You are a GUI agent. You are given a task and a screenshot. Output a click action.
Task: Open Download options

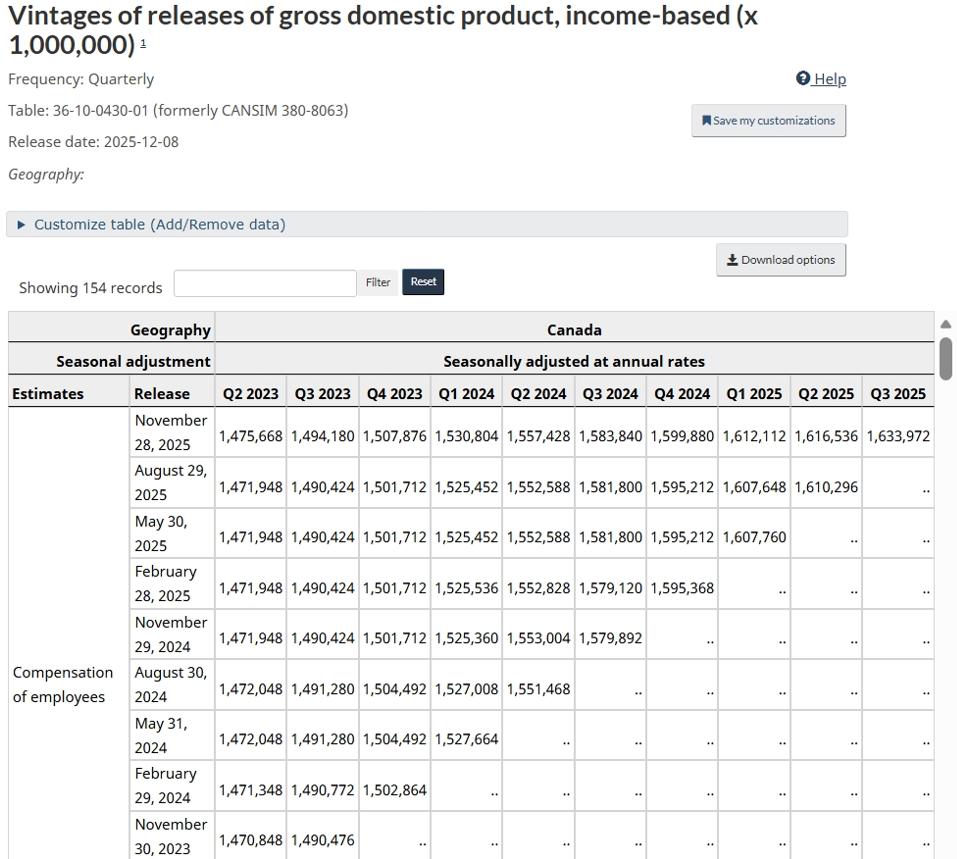pyautogui.click(x=781, y=259)
